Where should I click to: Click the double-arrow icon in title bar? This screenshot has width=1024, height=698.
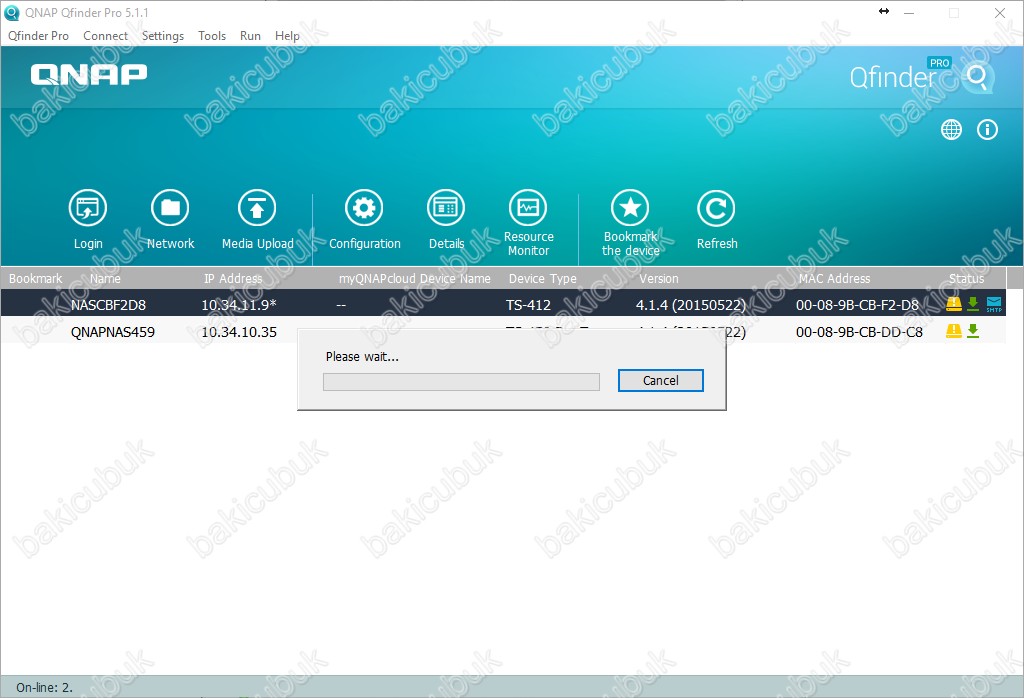point(884,11)
